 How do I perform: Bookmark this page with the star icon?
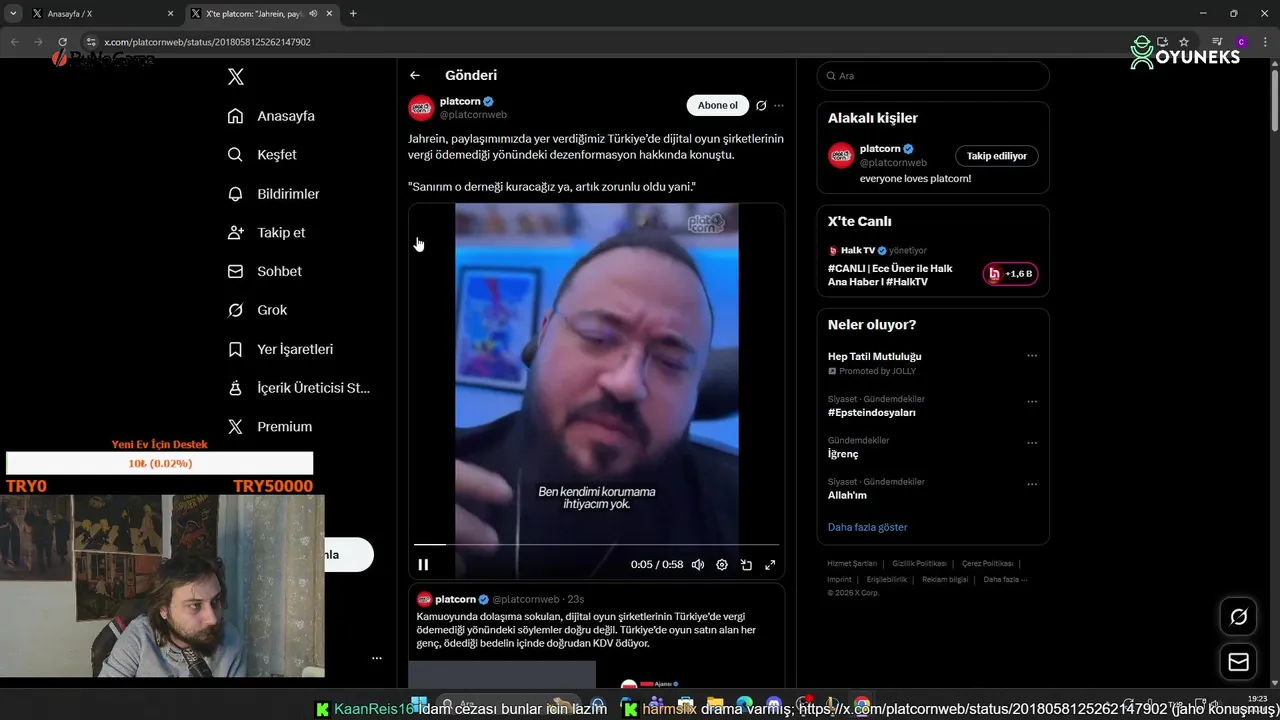point(1184,42)
